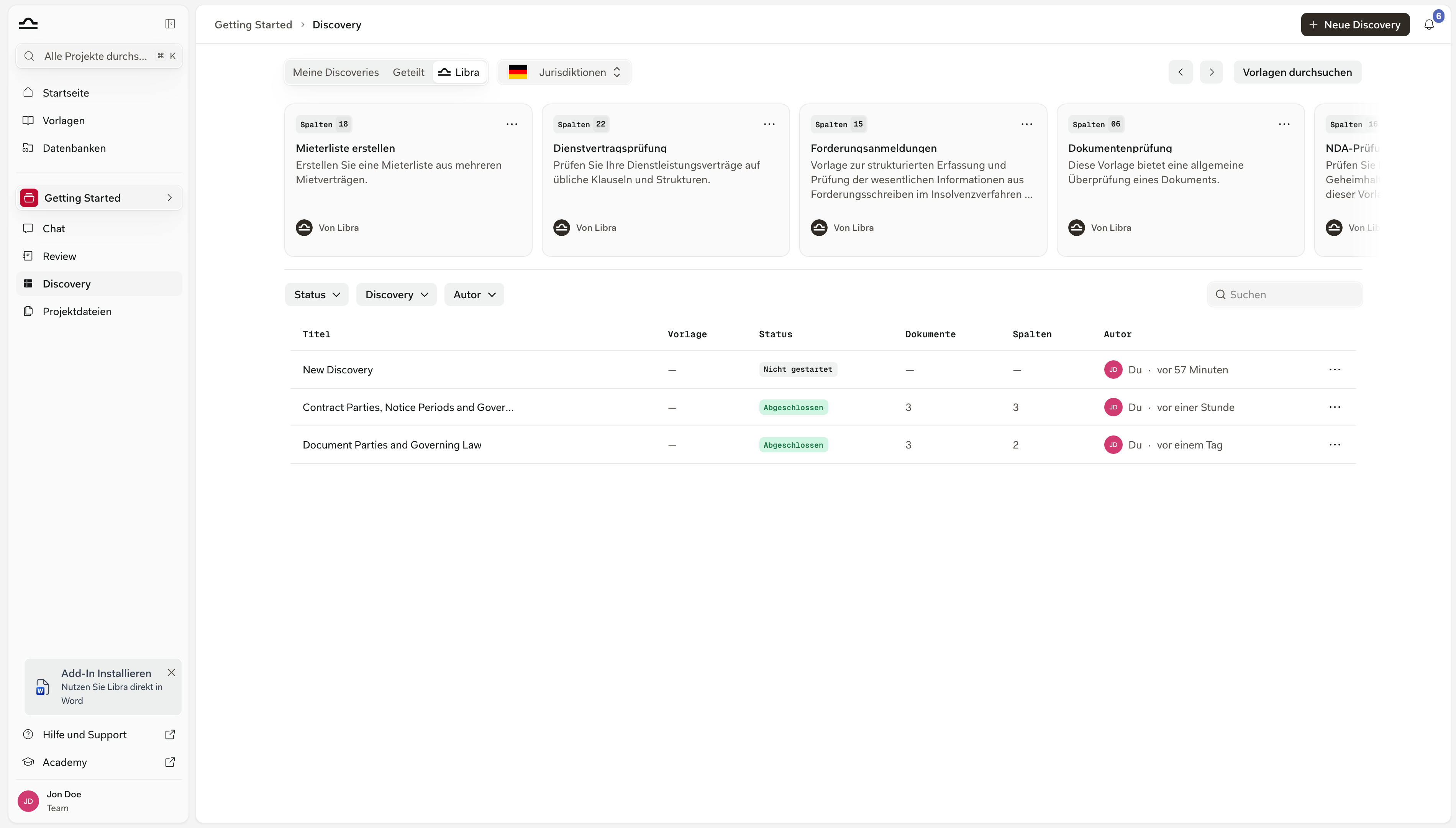The width and height of the screenshot is (1456, 828).
Task: Show previous template cards
Action: pos(1181,72)
